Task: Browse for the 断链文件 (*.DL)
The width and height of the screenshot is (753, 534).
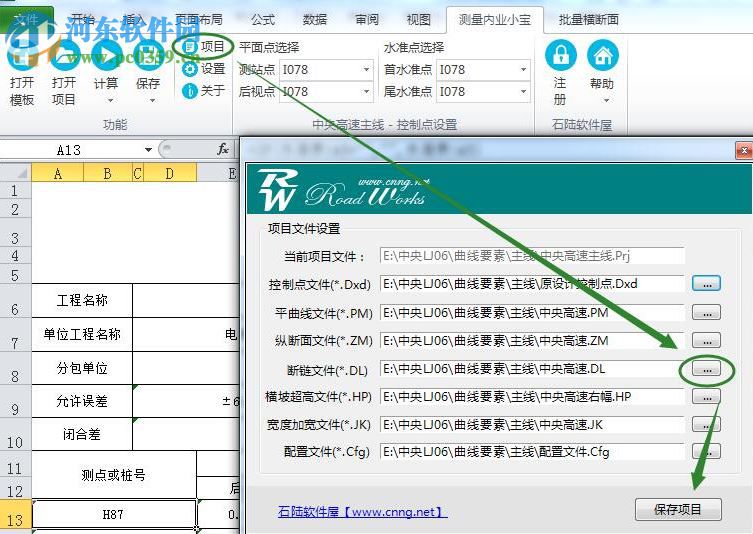Action: click(x=706, y=369)
